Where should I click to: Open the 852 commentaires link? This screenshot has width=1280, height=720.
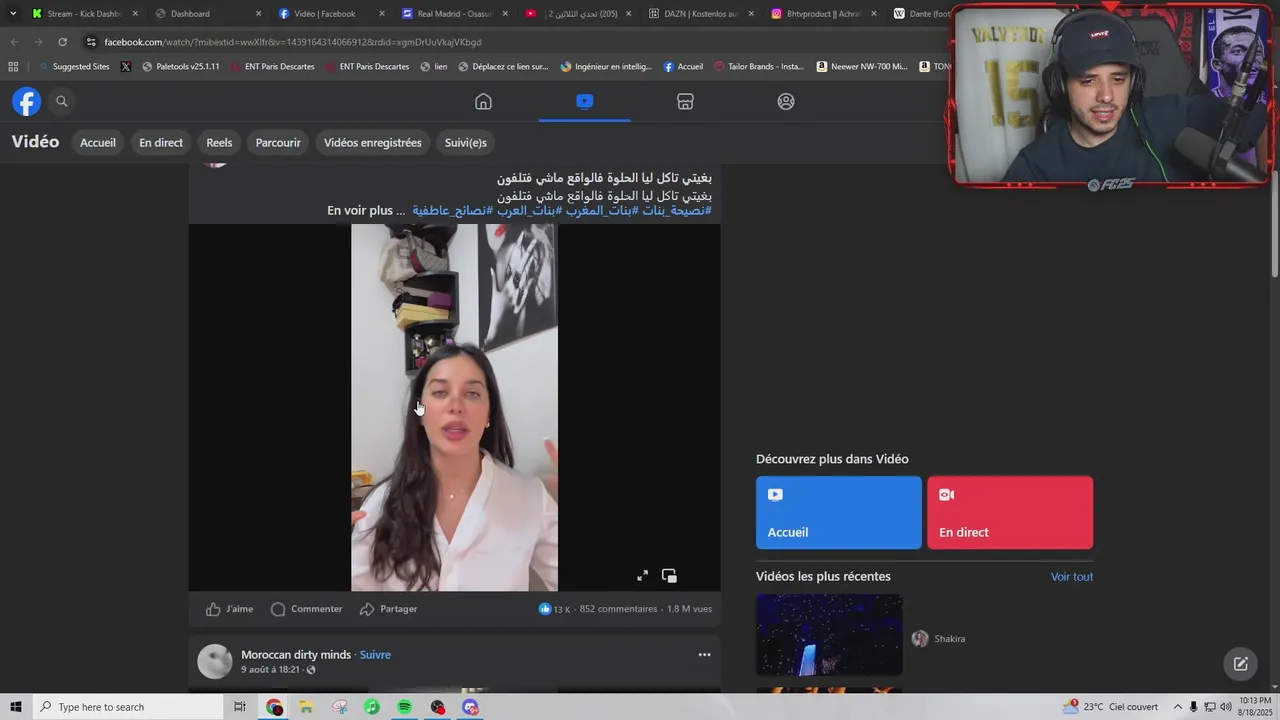tap(618, 609)
